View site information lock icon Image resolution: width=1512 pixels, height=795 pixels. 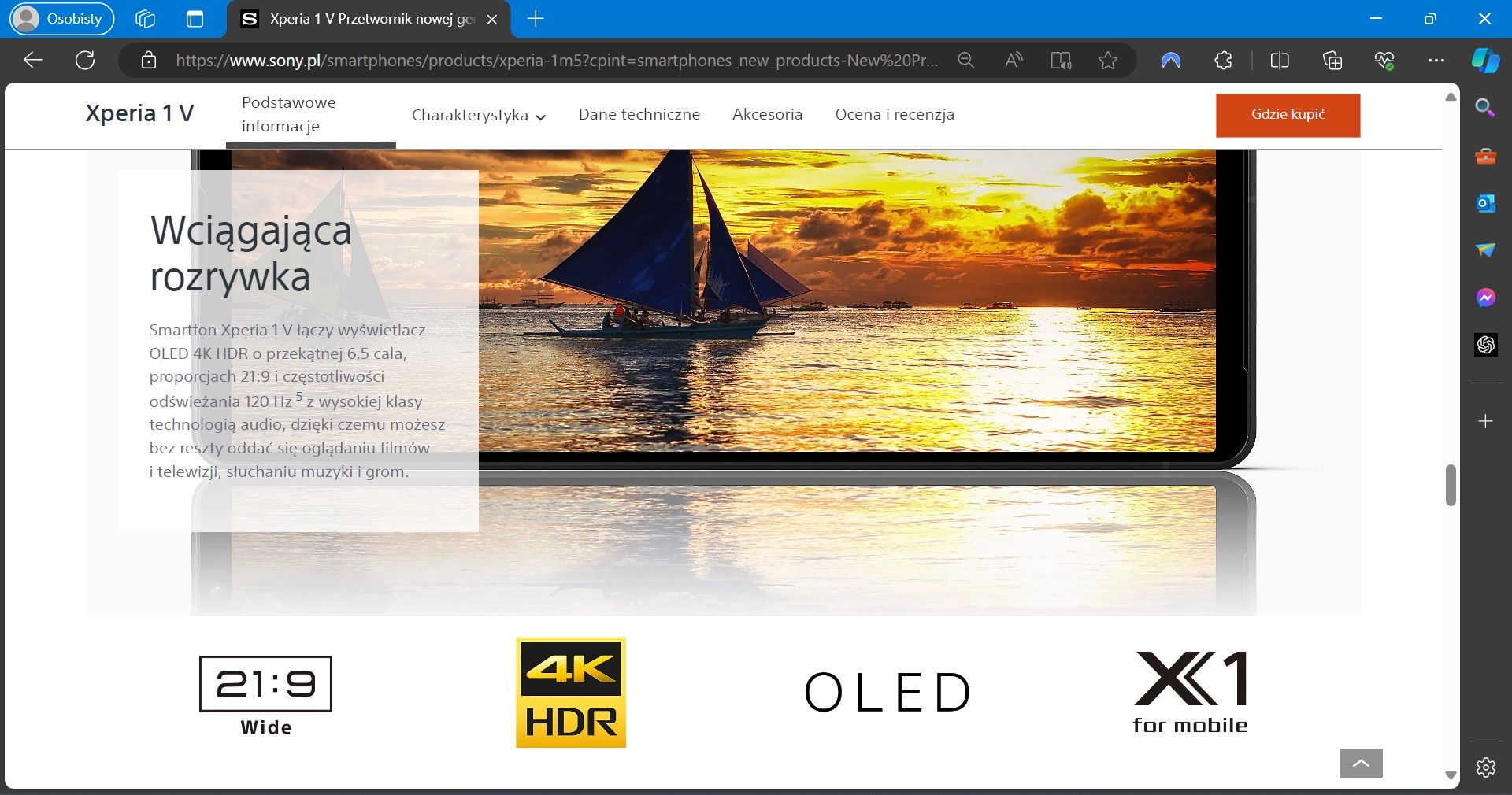point(148,61)
